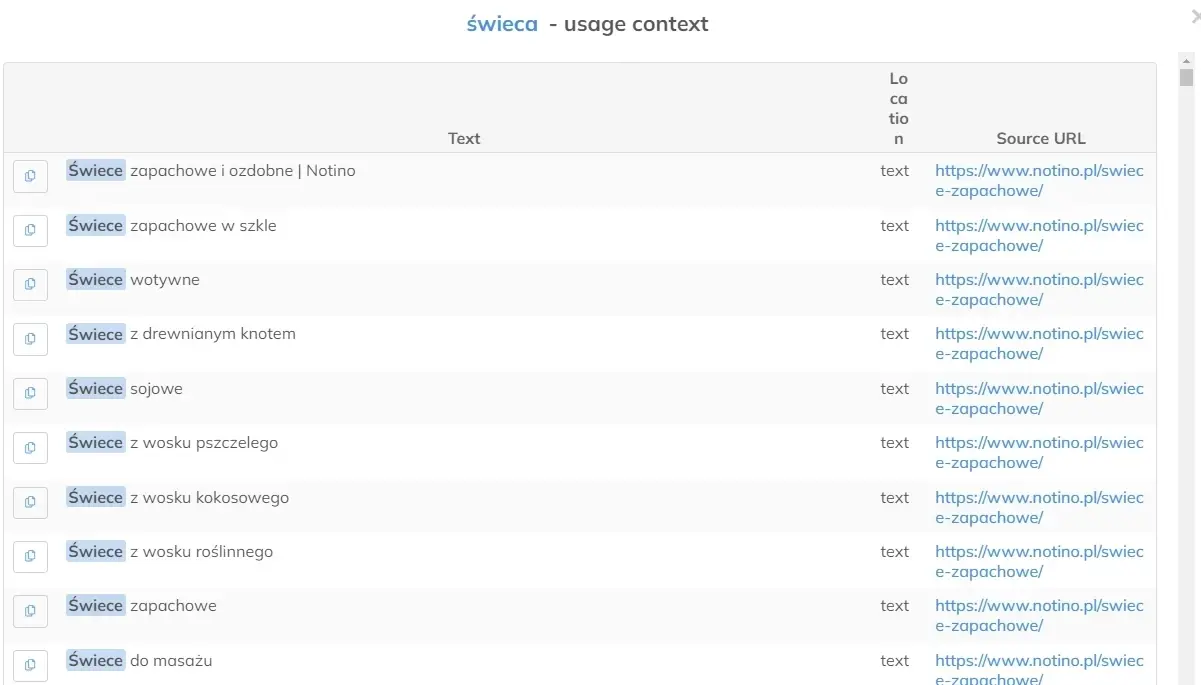Copy the 'Świece z wosku kokosowego' entry
This screenshot has height=685, width=1201.
[x=30, y=502]
